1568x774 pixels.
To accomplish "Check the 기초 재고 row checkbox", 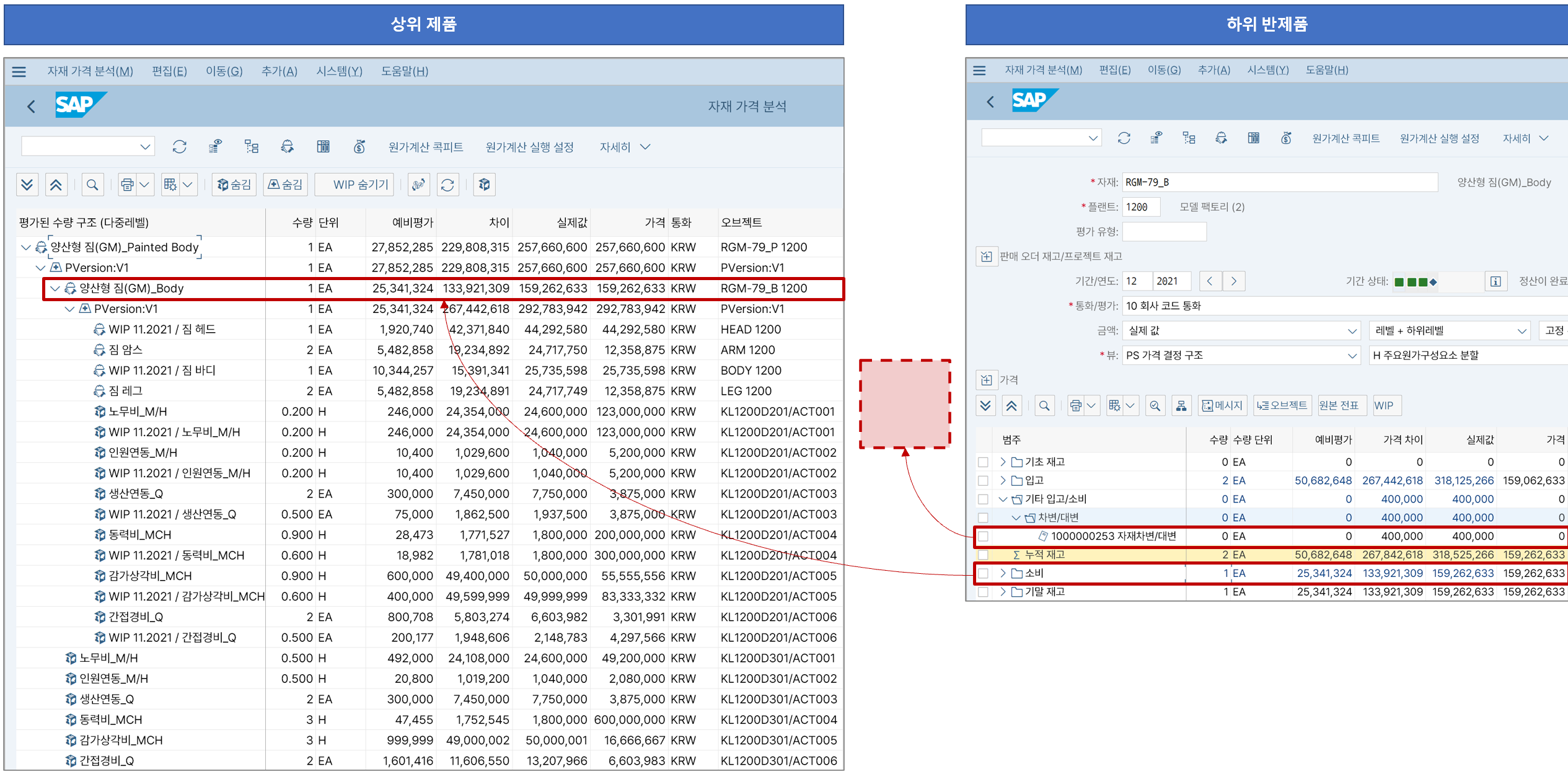I will pos(983,462).
